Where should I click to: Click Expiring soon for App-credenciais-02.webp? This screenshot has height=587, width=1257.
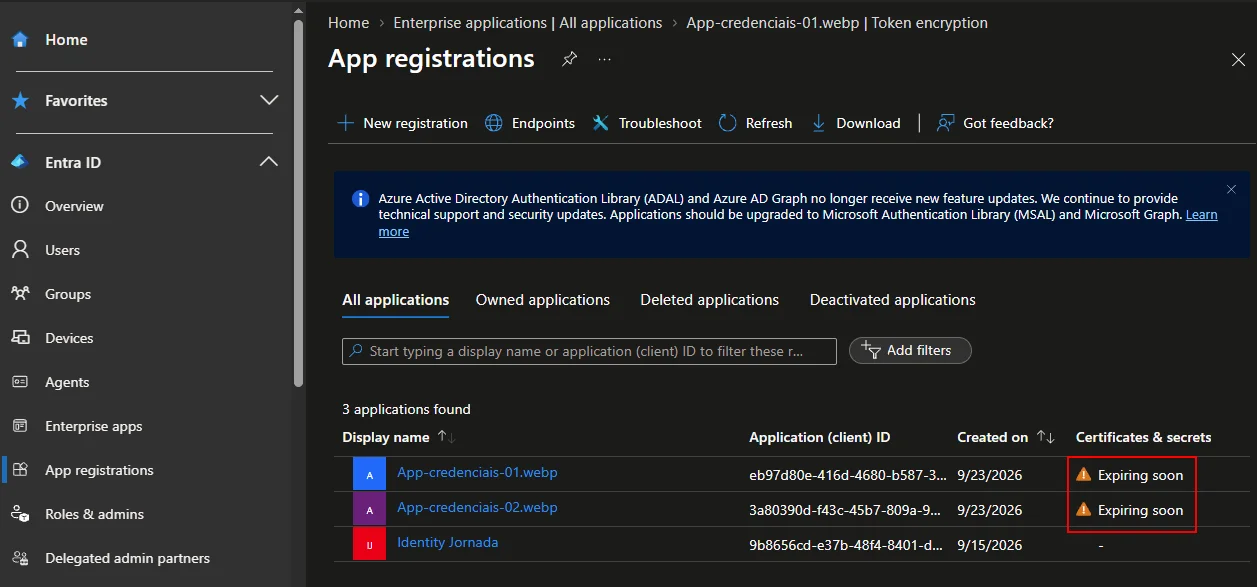point(1140,510)
